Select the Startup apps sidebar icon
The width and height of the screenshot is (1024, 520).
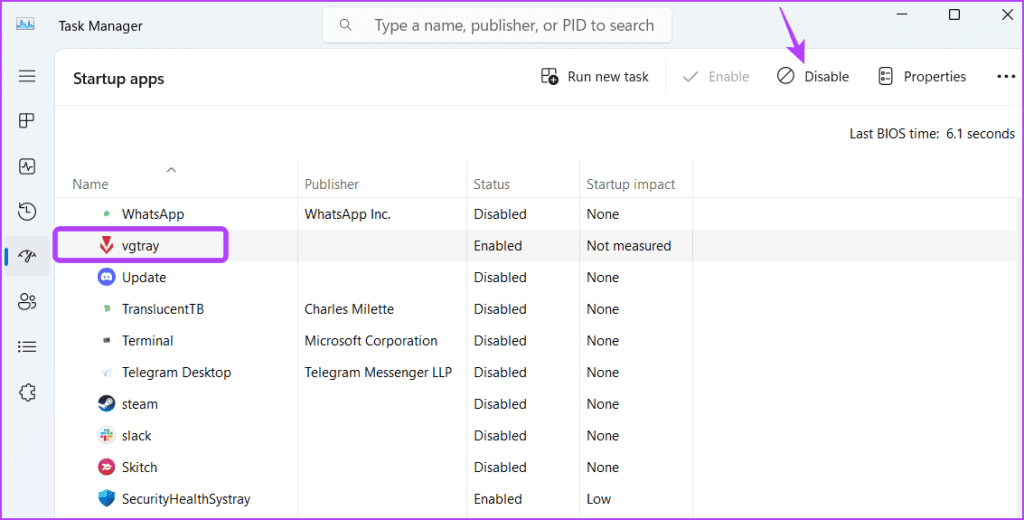(27, 256)
